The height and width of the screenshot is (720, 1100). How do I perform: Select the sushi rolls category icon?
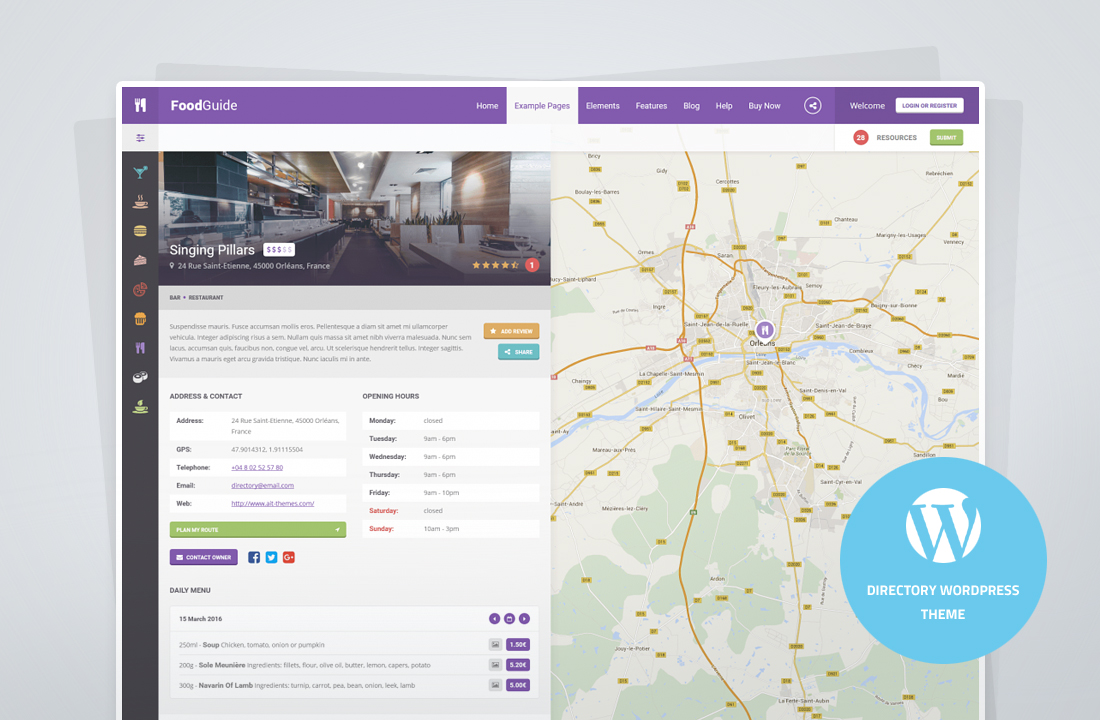point(140,377)
